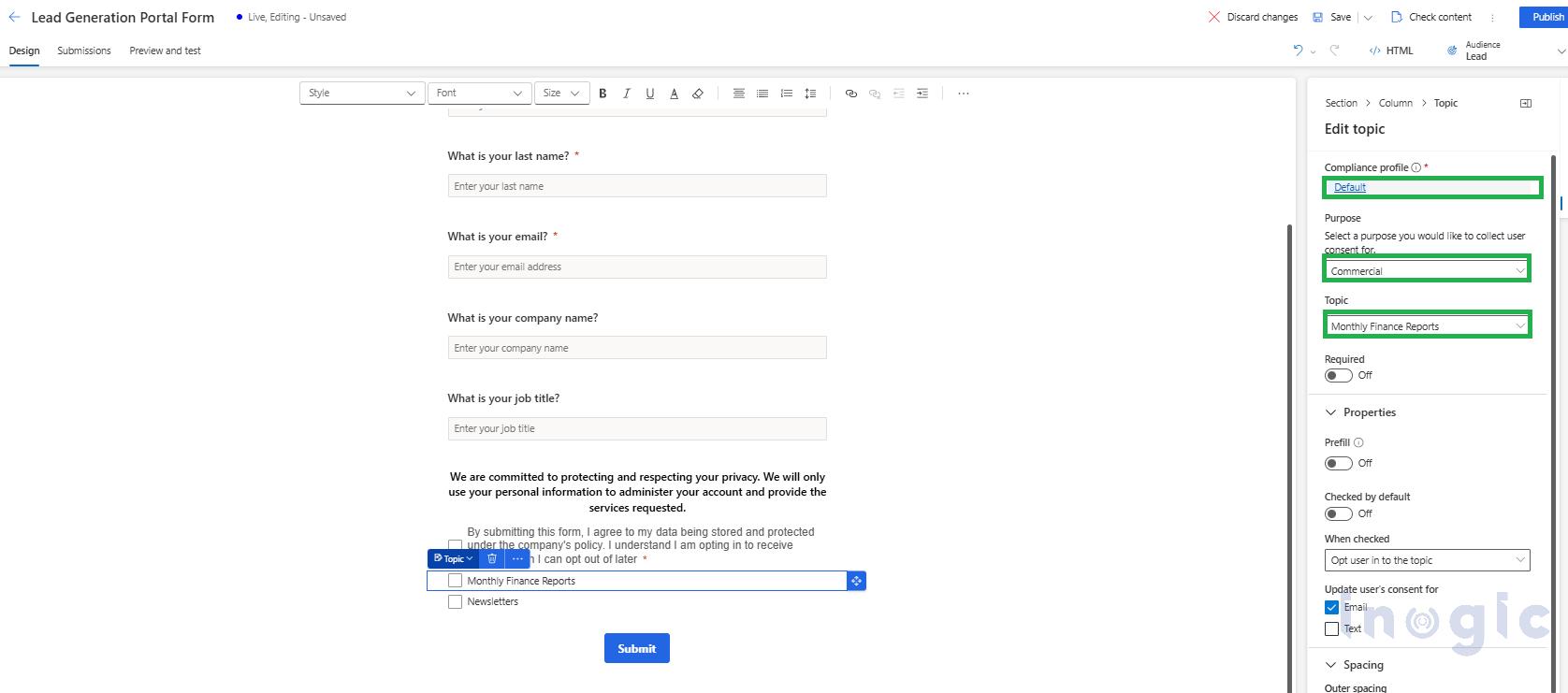Switch to the Preview and test tab
Viewport: 1568px width, 693px height.
[165, 51]
